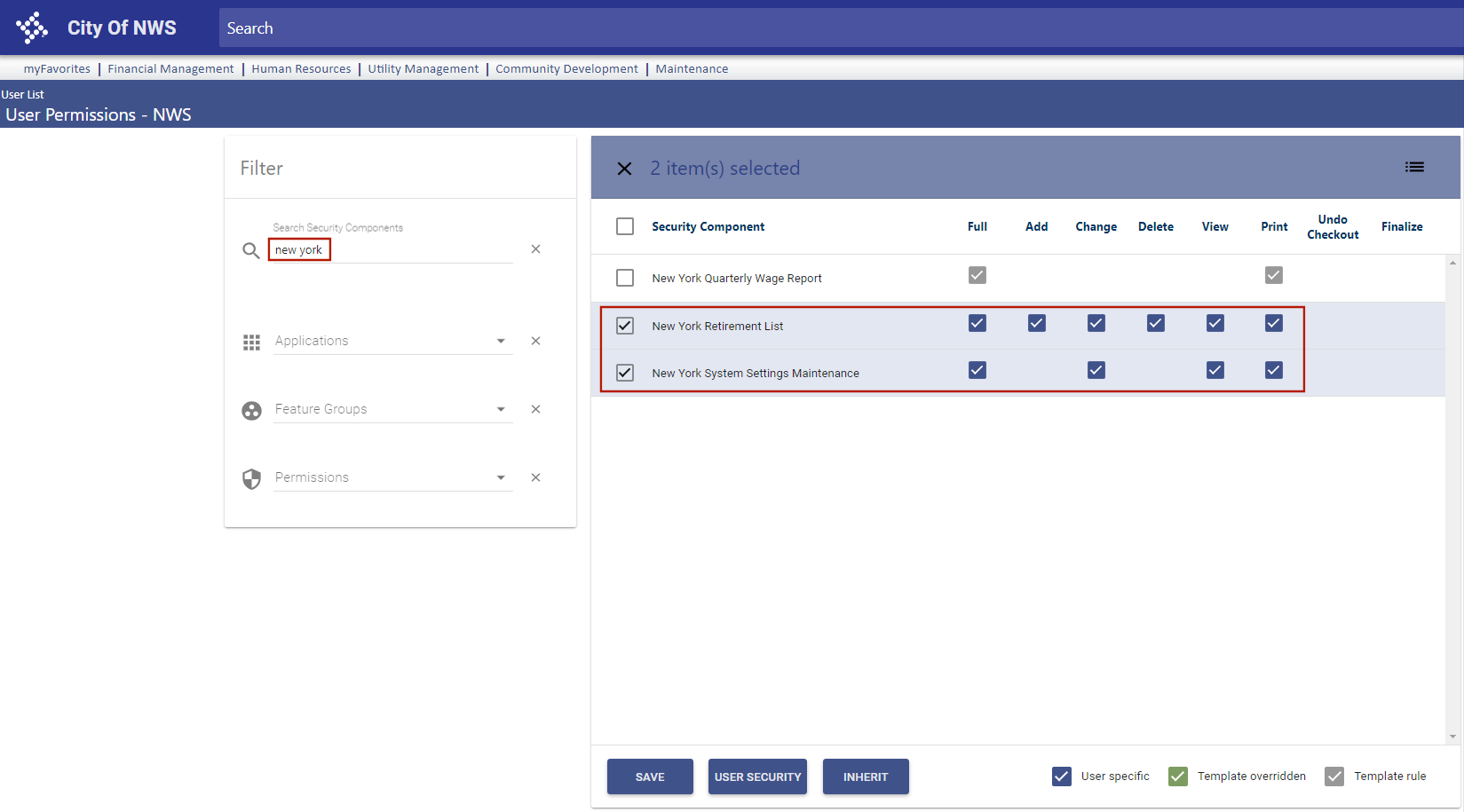Click the Applications grid icon
The width and height of the screenshot is (1464, 812).
click(x=251, y=342)
